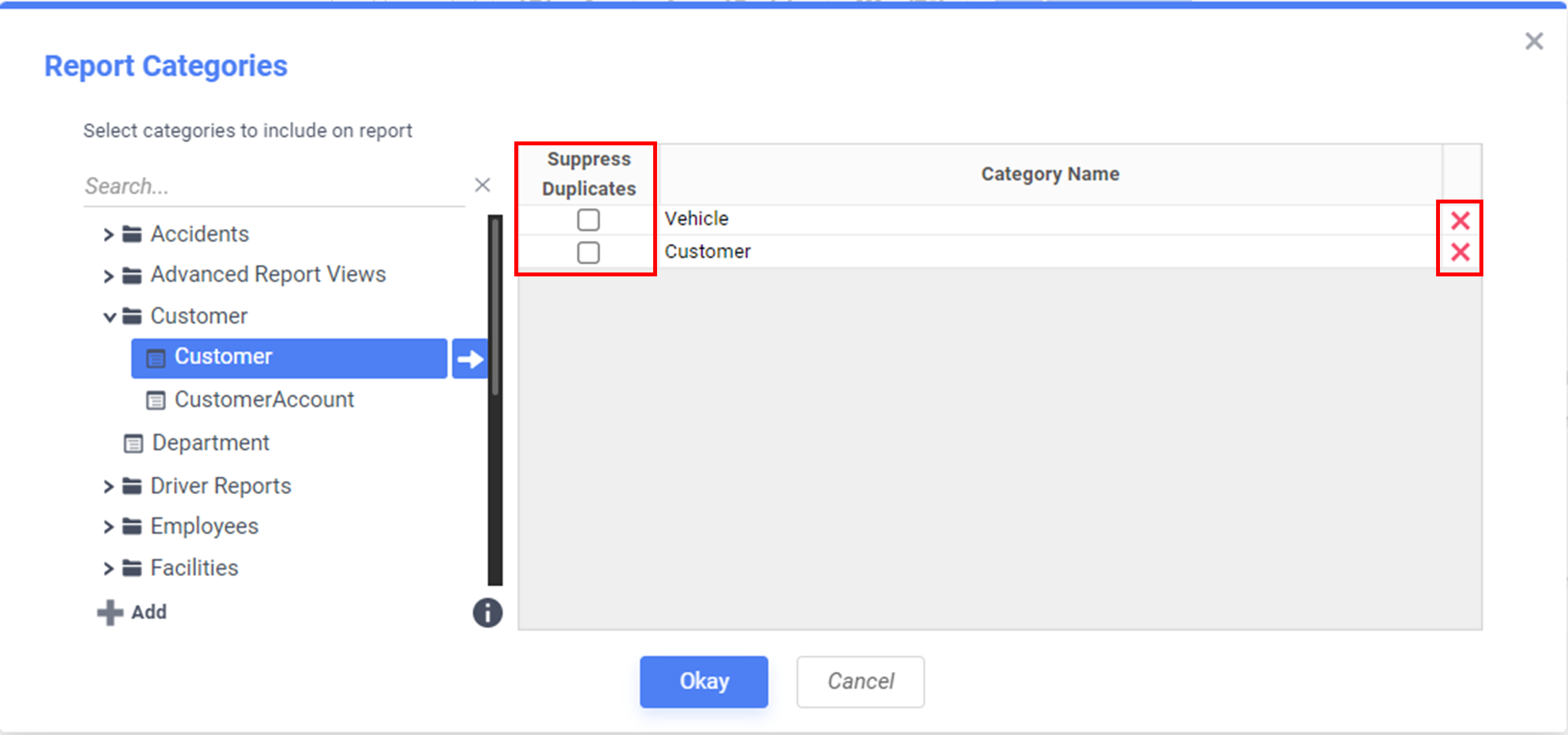Clear the search field with the X
1568x735 pixels.
tap(482, 185)
